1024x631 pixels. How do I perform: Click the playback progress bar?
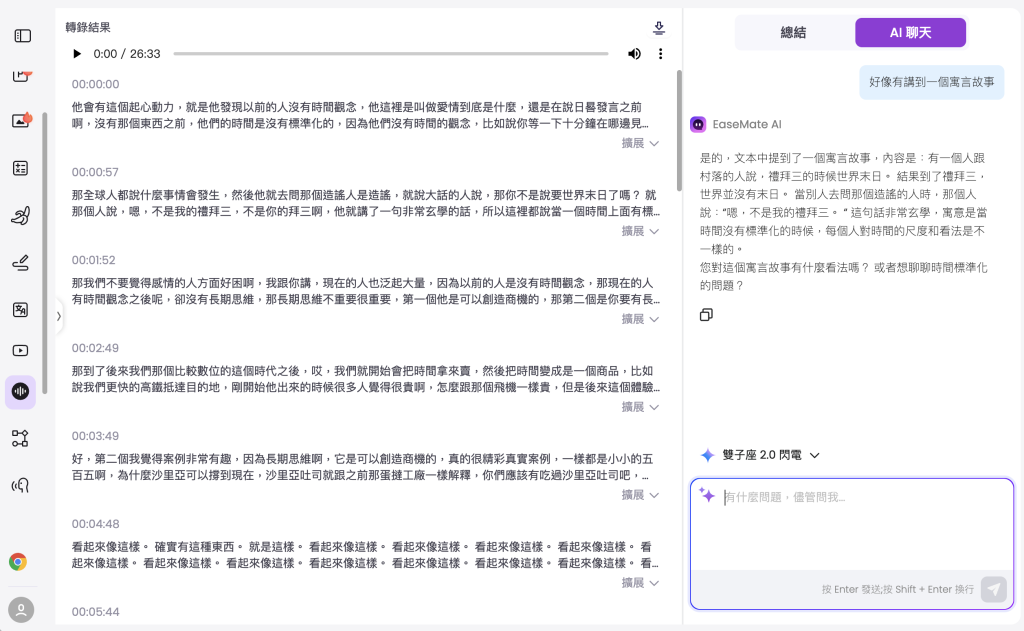pos(390,54)
